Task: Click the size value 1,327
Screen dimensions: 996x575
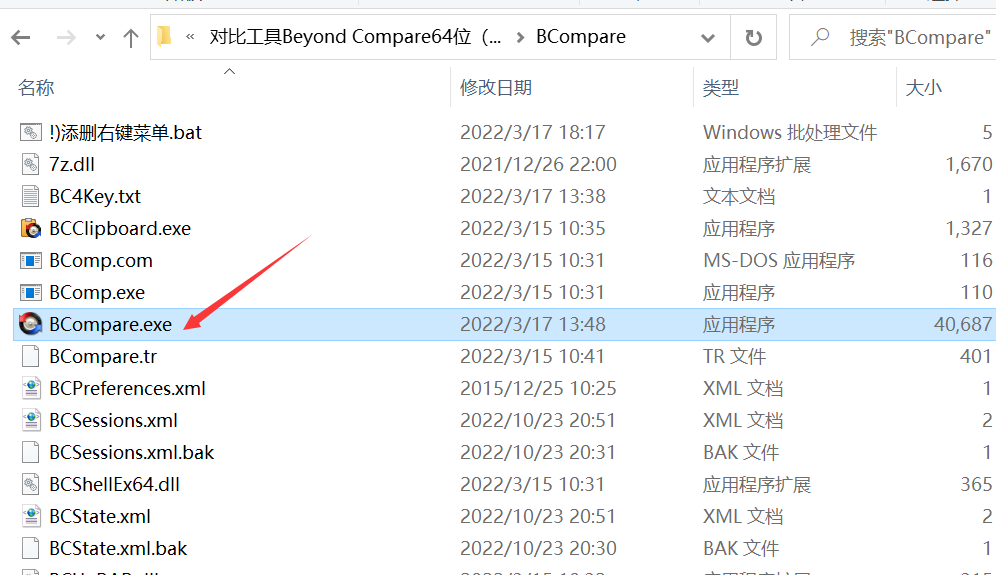Action: click(x=969, y=228)
